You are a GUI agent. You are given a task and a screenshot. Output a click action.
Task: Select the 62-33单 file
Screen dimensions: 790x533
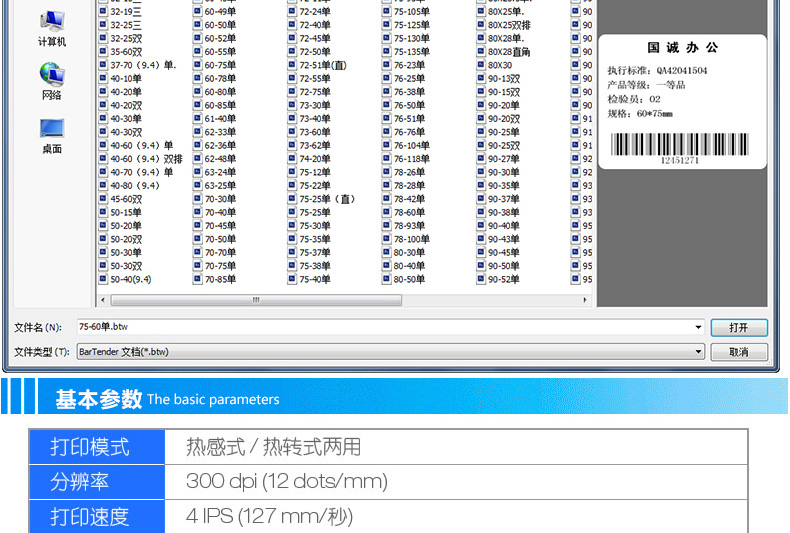(220, 131)
